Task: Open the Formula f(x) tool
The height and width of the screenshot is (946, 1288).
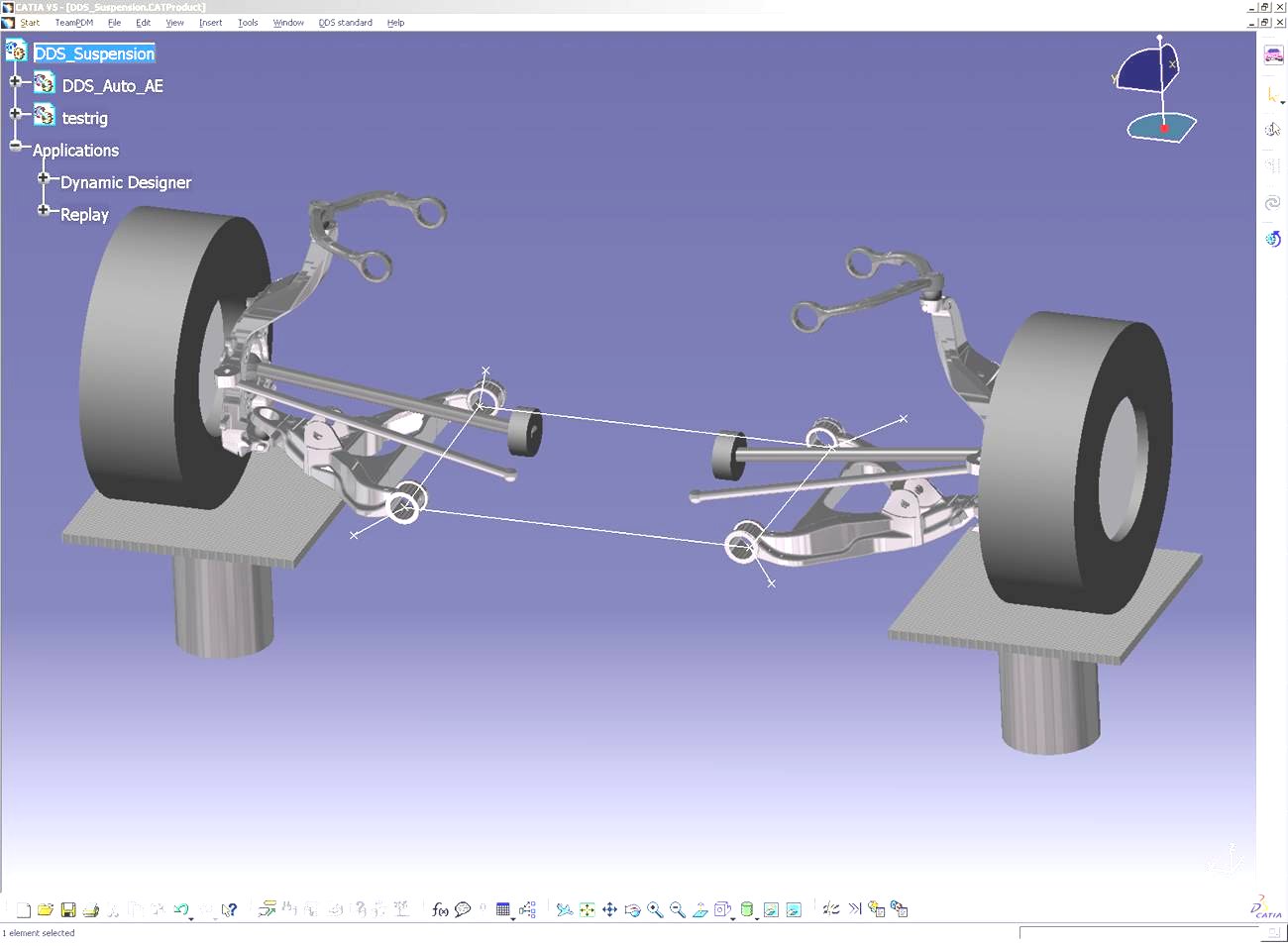Action: pos(440,909)
